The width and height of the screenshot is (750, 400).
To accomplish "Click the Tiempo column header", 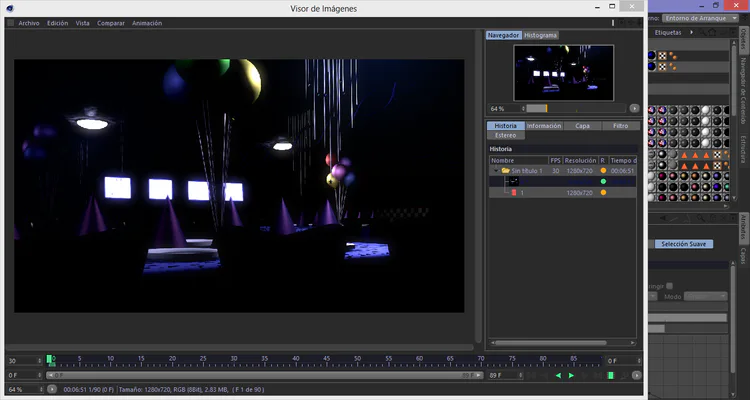I will pyautogui.click(x=622, y=160).
